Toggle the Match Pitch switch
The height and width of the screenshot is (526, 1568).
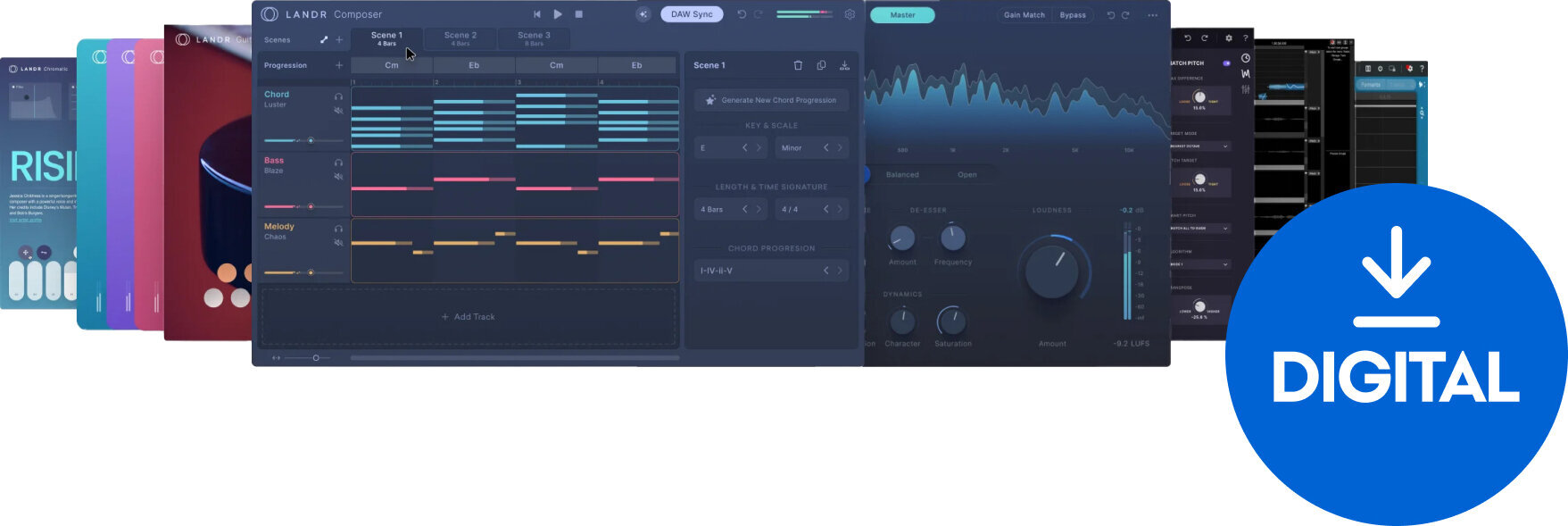1226,63
